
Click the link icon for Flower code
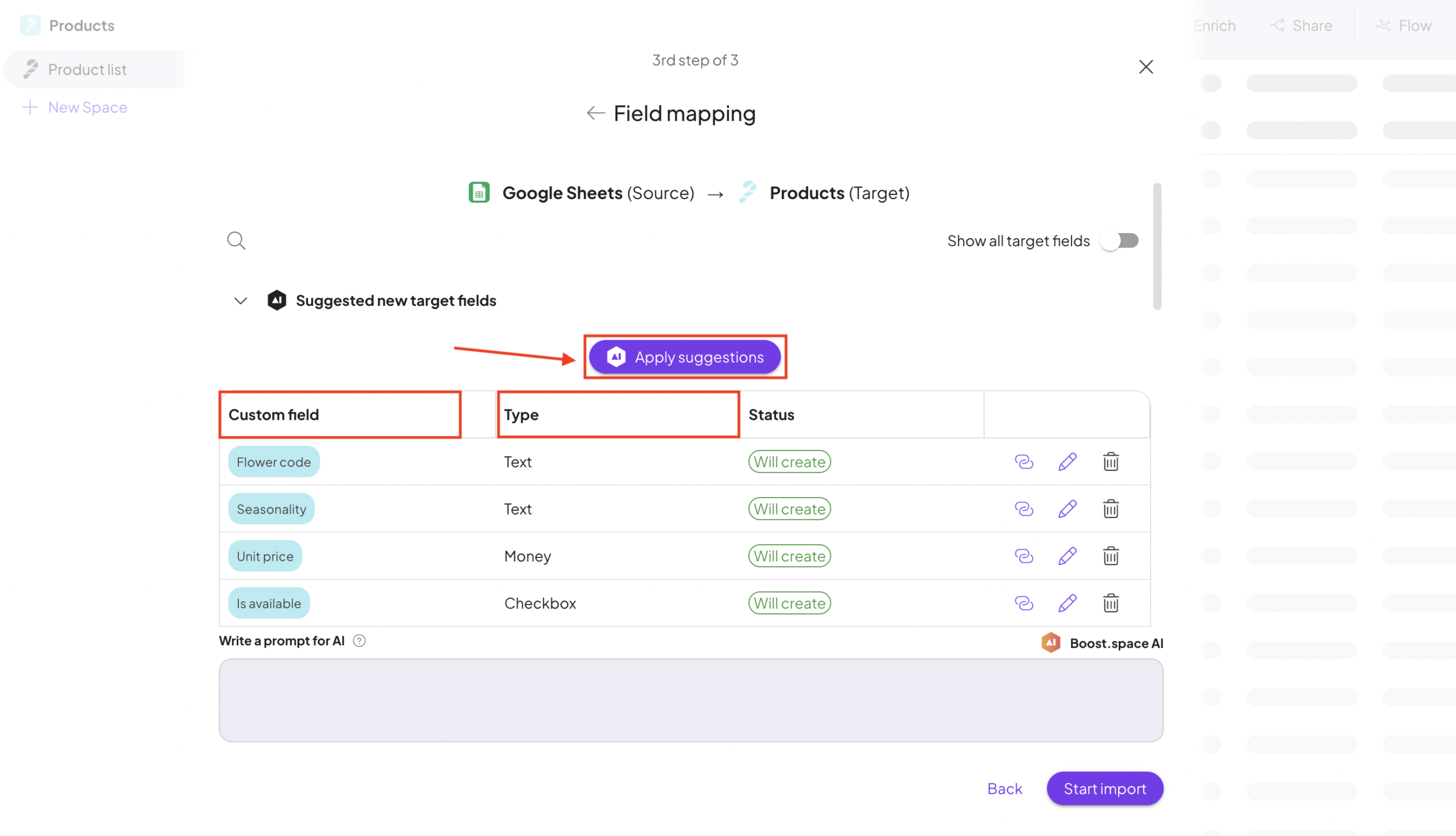[1024, 462]
